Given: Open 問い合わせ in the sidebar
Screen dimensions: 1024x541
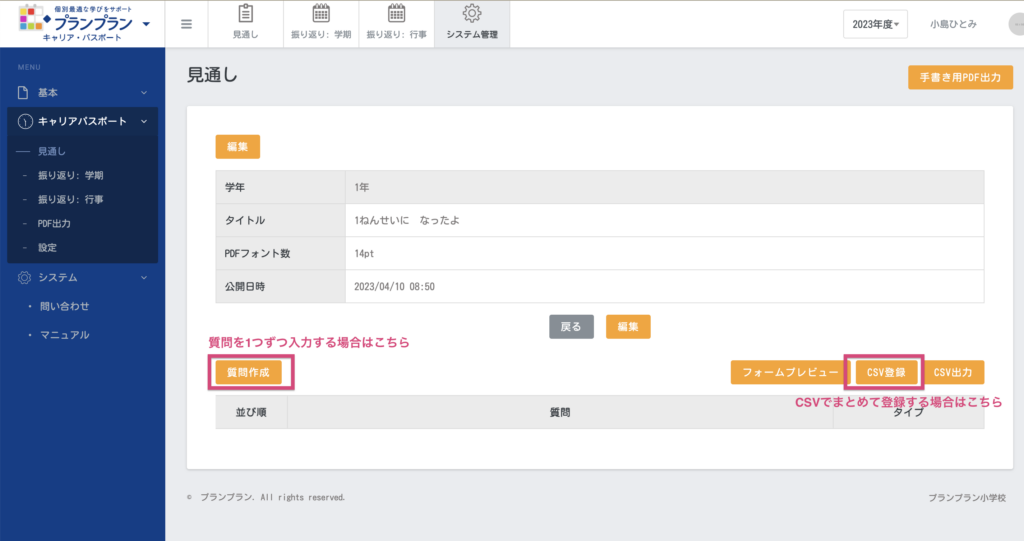Looking at the screenshot, I should (x=65, y=306).
